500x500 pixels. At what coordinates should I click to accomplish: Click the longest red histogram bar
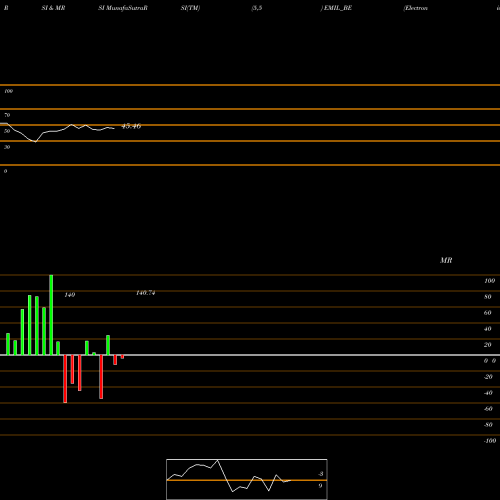click(x=65, y=379)
